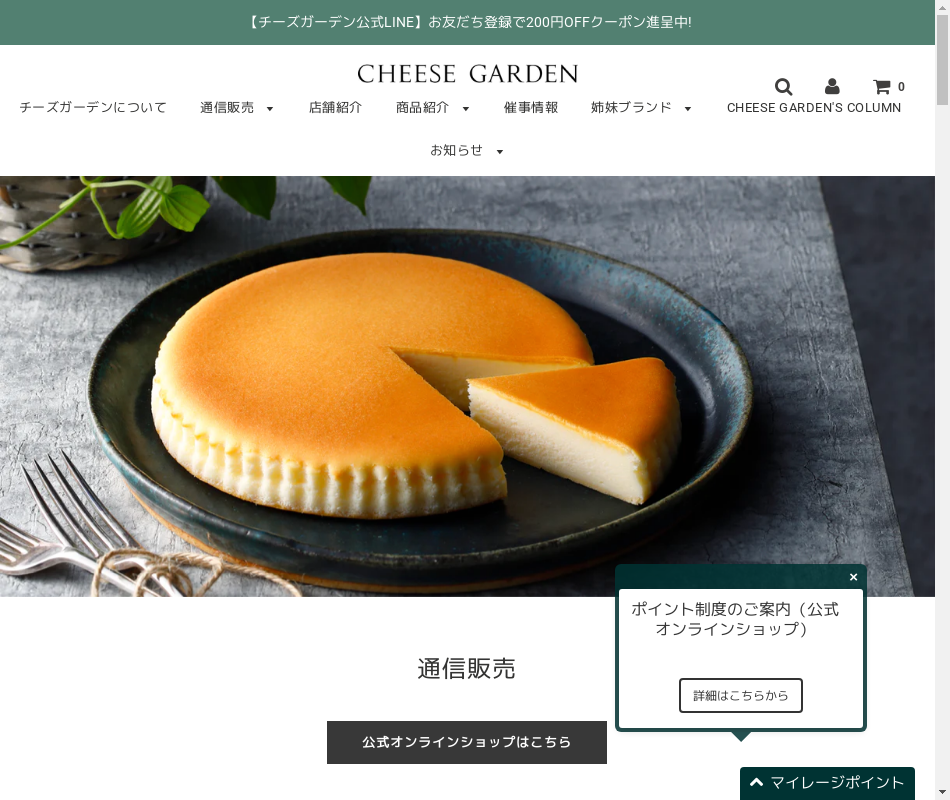Click the CHEESE GARDEN logo
The image size is (950, 800).
[467, 74]
